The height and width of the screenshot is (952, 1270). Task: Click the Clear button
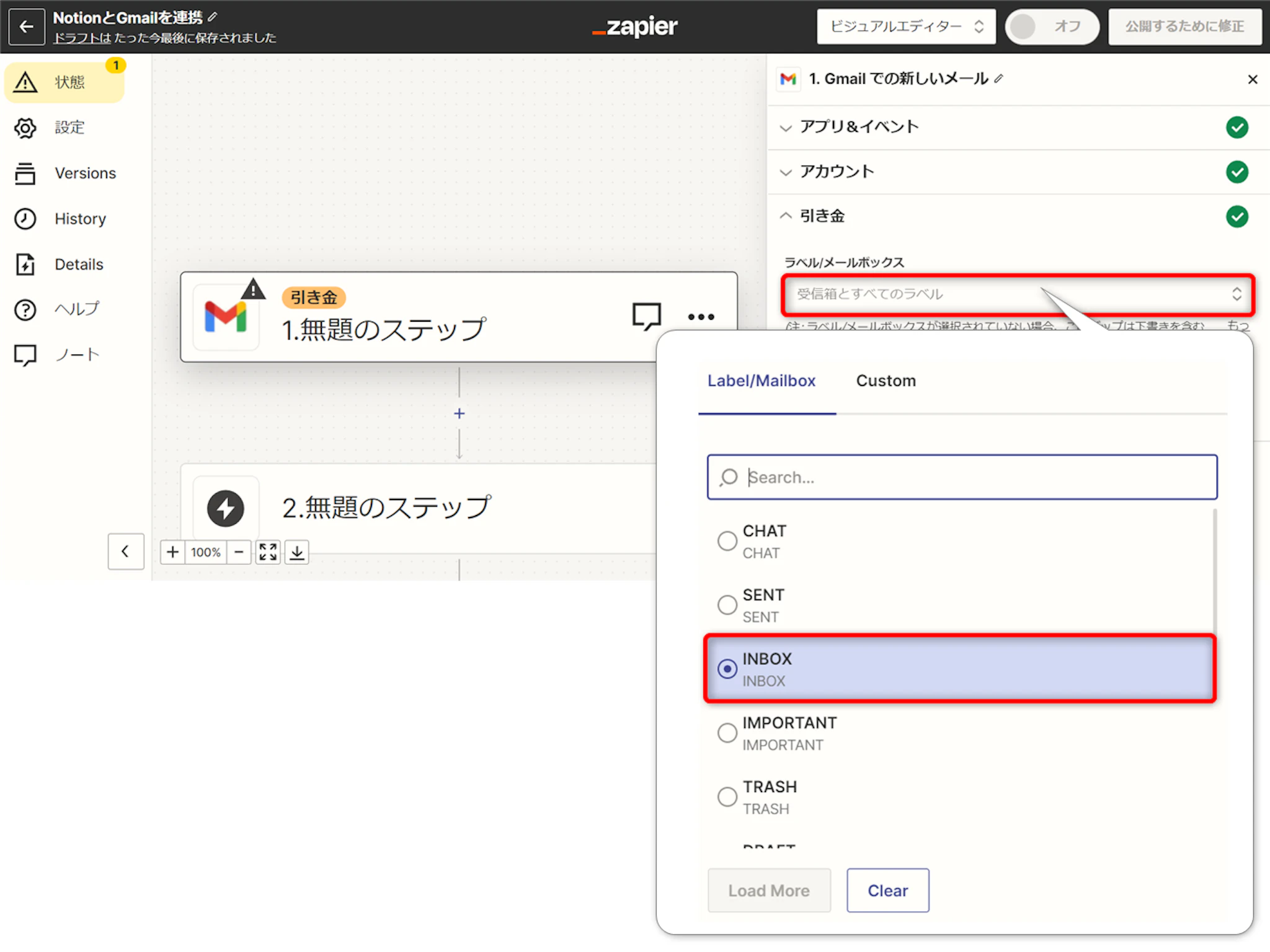point(887,891)
